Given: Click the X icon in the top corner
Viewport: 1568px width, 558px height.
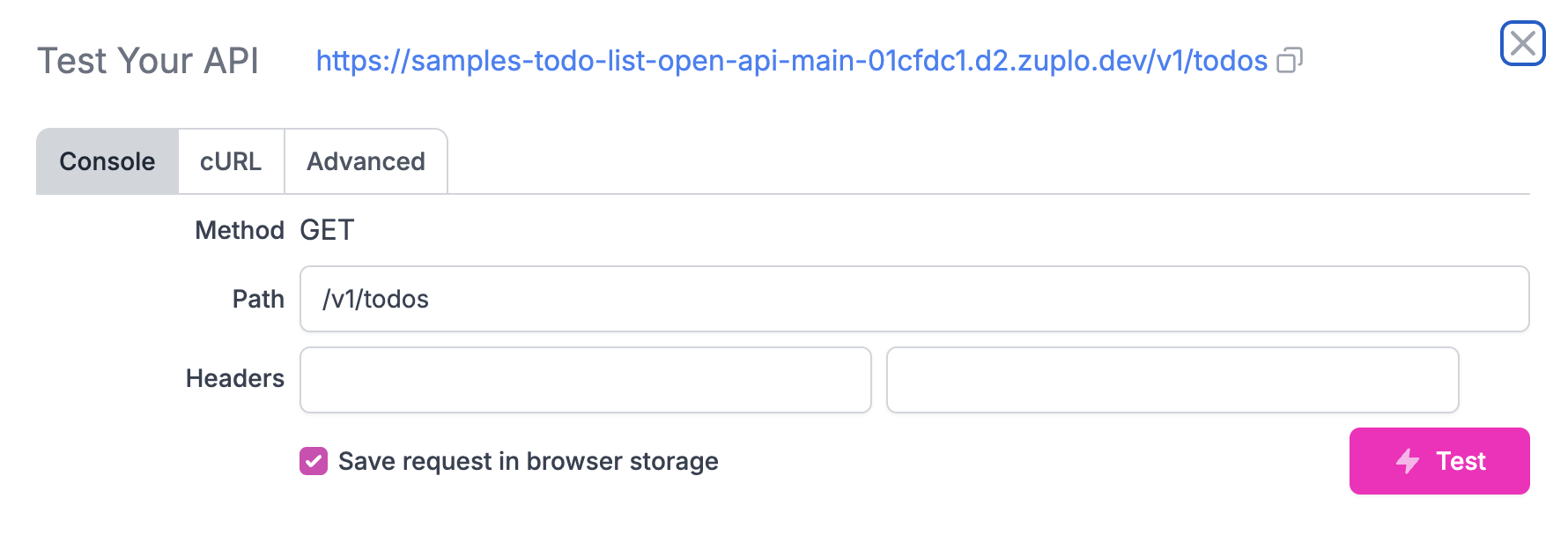Looking at the screenshot, I should click(1523, 42).
